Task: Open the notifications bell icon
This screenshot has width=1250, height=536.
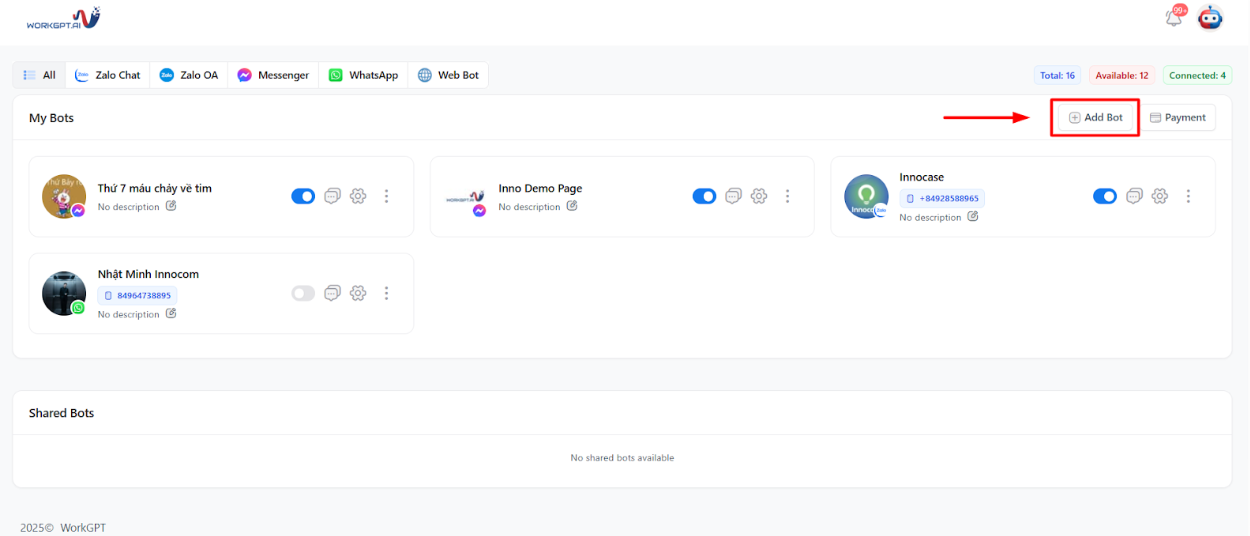Action: point(1173,18)
